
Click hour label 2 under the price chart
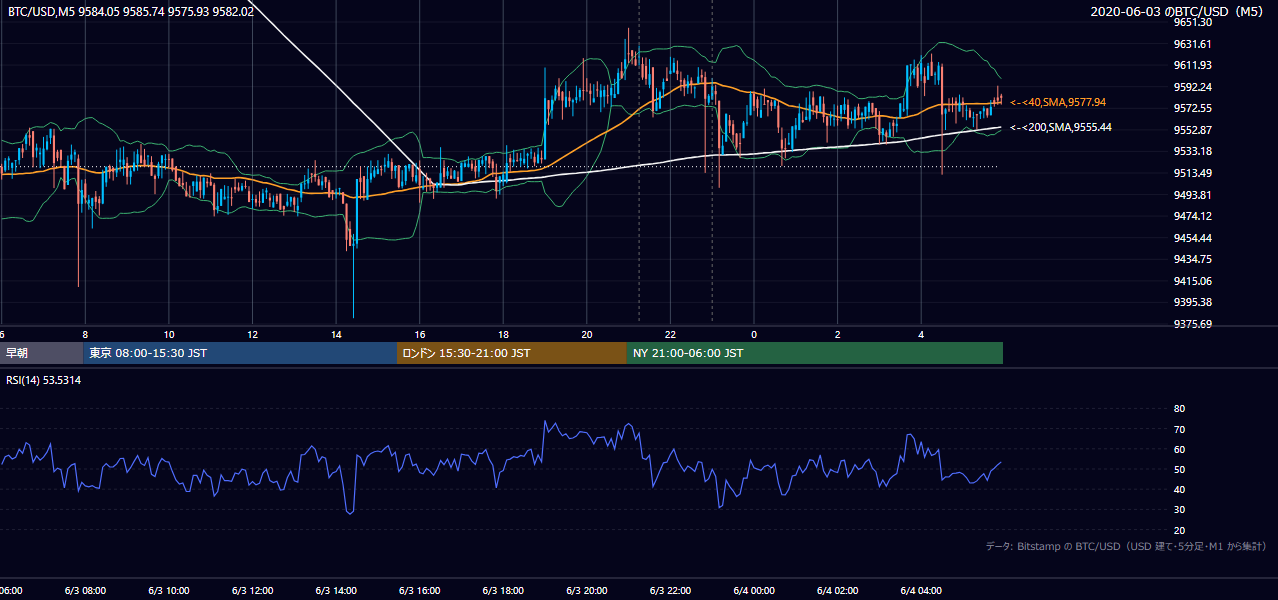[x=838, y=334]
